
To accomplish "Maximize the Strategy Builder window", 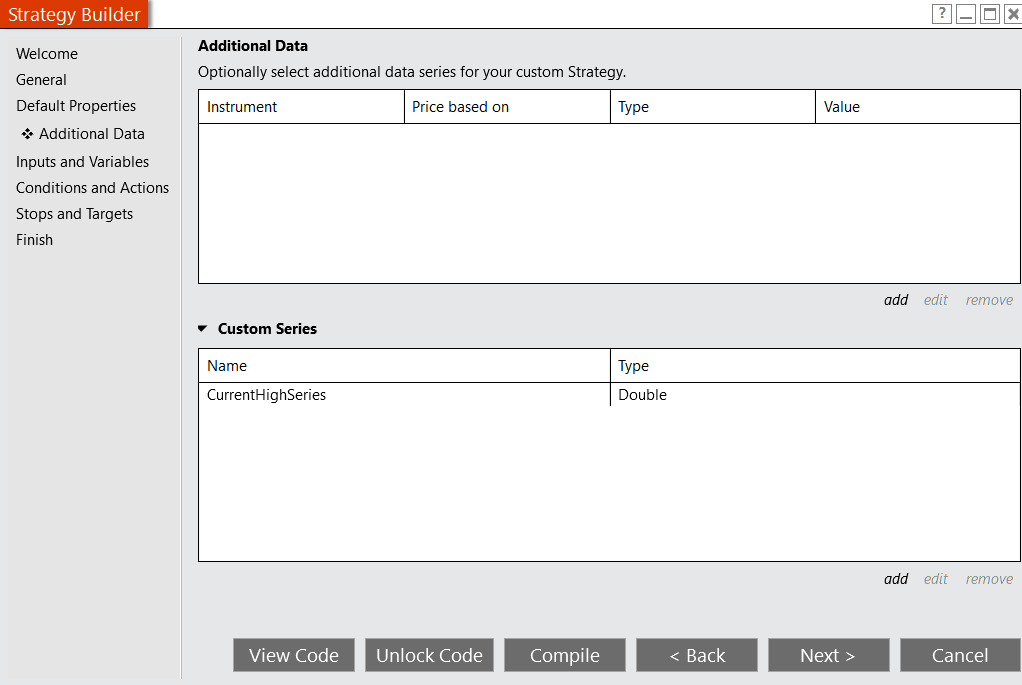I will [989, 14].
